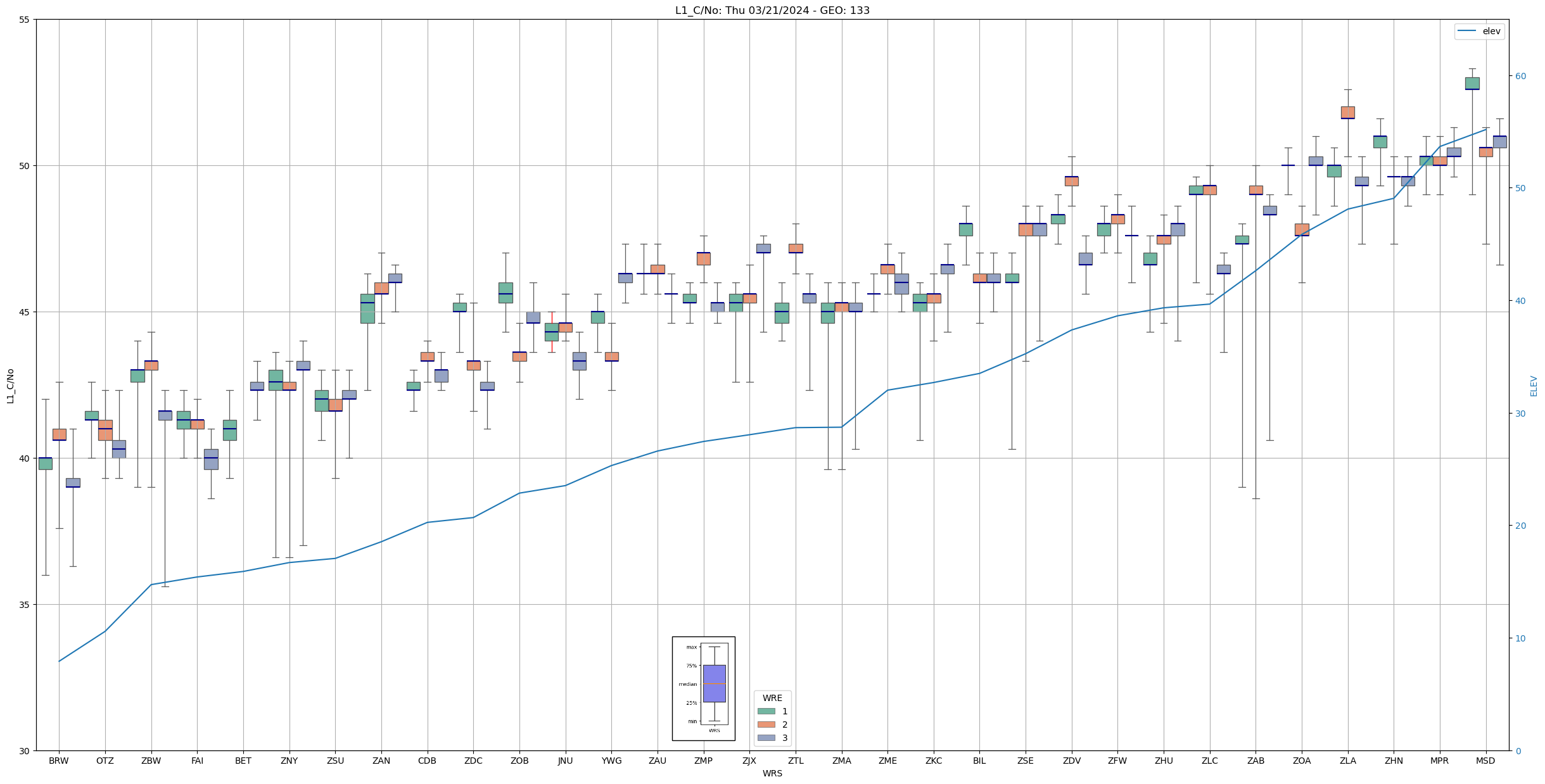This screenshot has height=784, width=1545.
Task: Click the elev legend entry
Action: [x=1491, y=31]
